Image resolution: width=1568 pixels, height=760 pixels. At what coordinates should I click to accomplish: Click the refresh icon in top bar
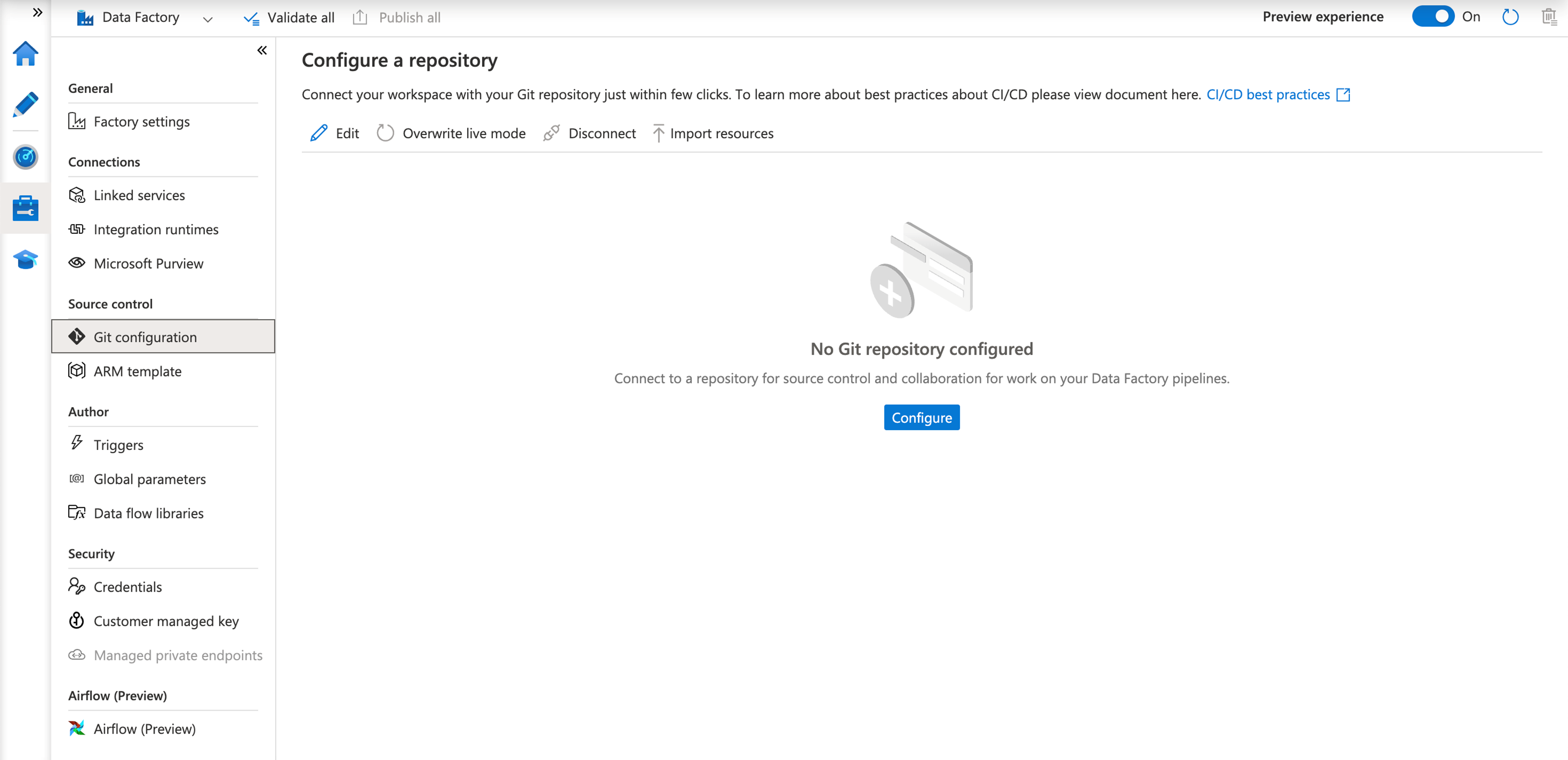click(1510, 17)
